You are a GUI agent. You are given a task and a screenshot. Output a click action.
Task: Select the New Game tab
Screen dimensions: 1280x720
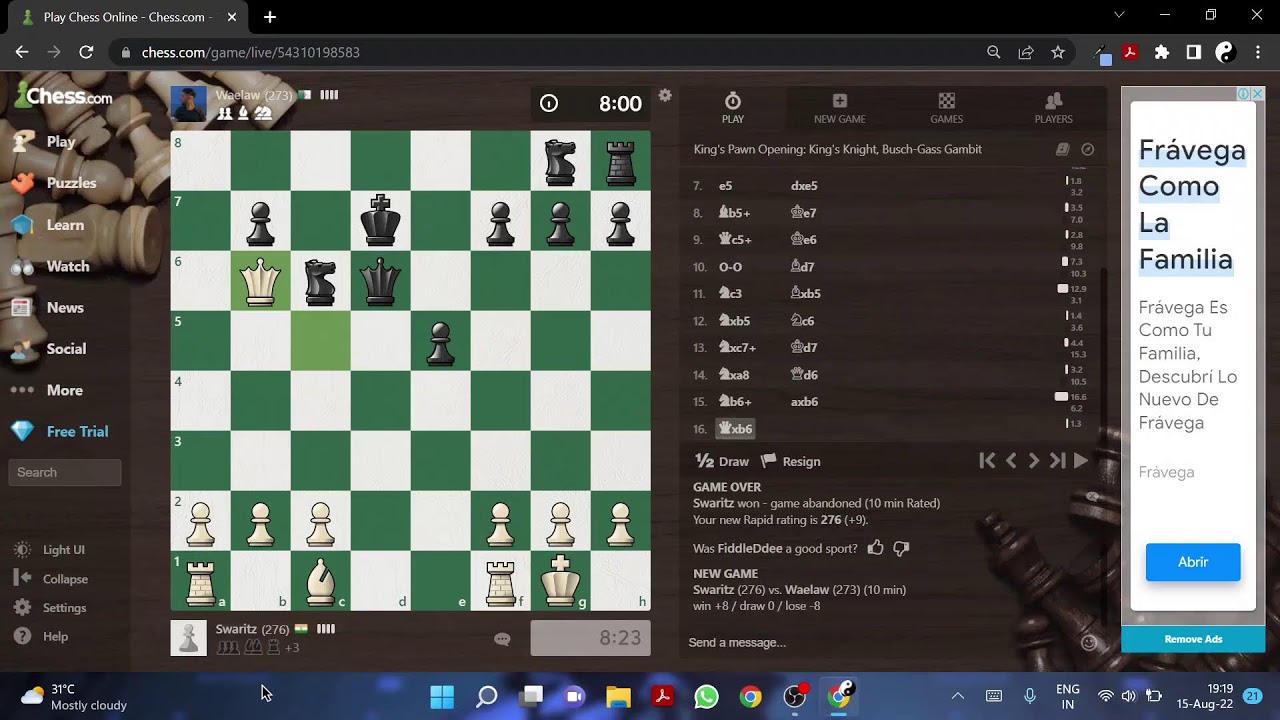(x=840, y=108)
